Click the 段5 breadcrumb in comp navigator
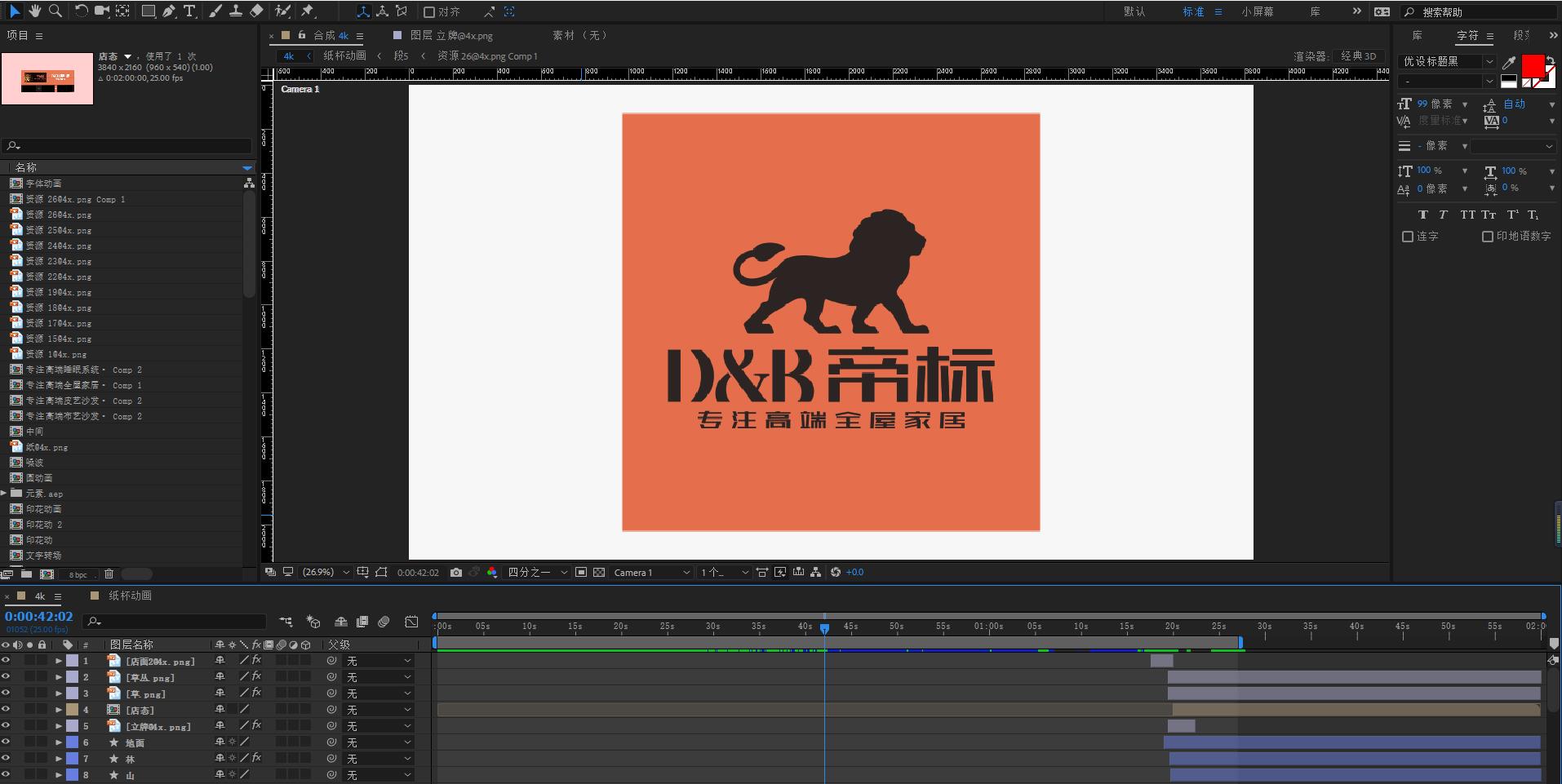Image resolution: width=1562 pixels, height=784 pixels. point(401,56)
